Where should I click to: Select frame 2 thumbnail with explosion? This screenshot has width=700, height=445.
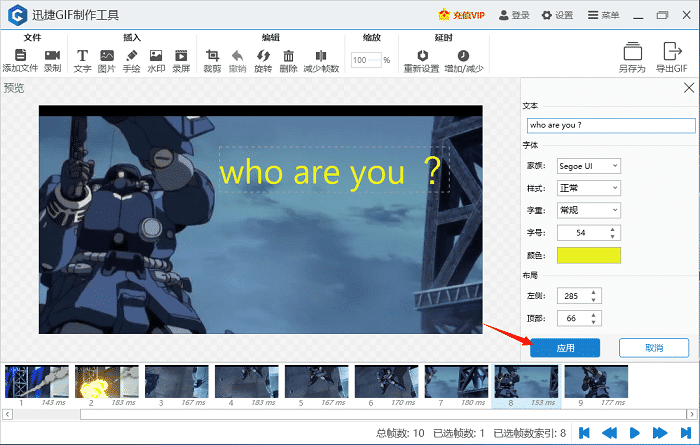(x=107, y=382)
